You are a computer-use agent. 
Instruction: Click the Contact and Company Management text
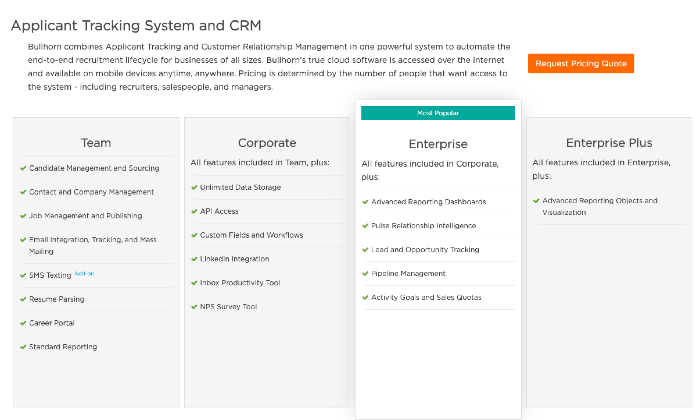(92, 192)
